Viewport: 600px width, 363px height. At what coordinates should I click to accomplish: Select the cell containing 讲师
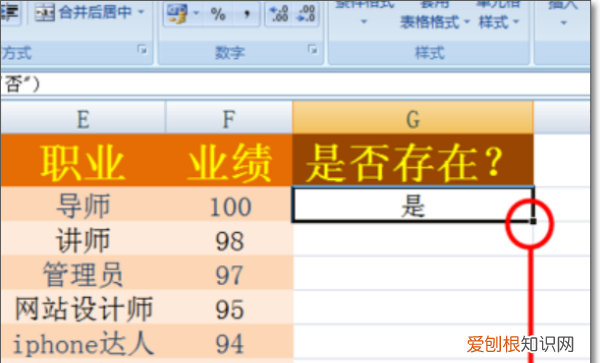pyautogui.click(x=83, y=239)
